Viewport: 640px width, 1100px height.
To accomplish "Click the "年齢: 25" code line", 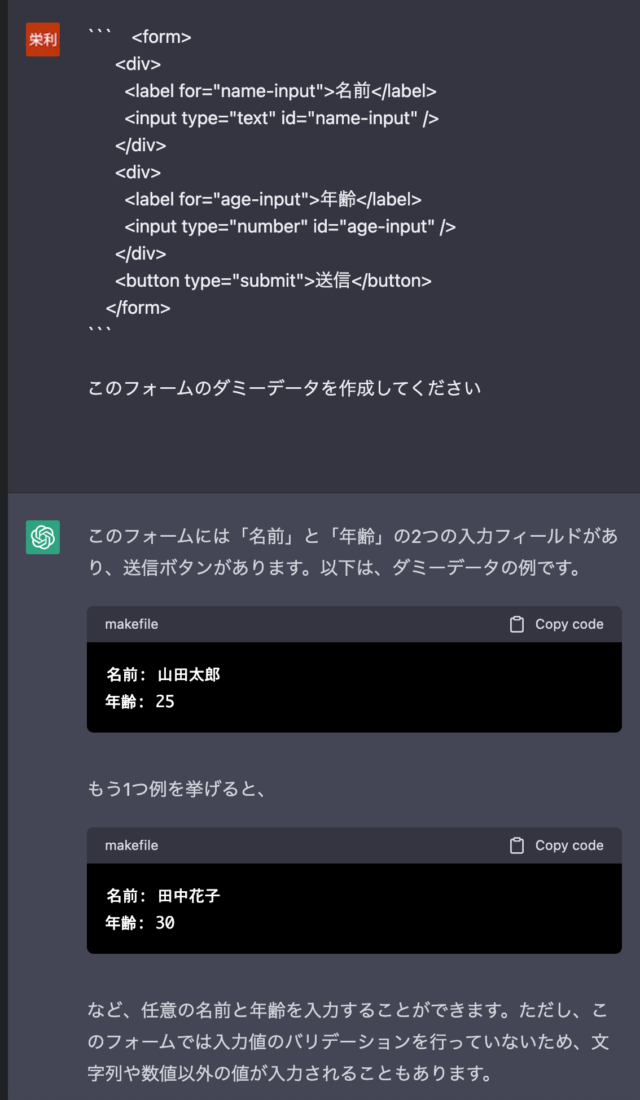I will (140, 702).
